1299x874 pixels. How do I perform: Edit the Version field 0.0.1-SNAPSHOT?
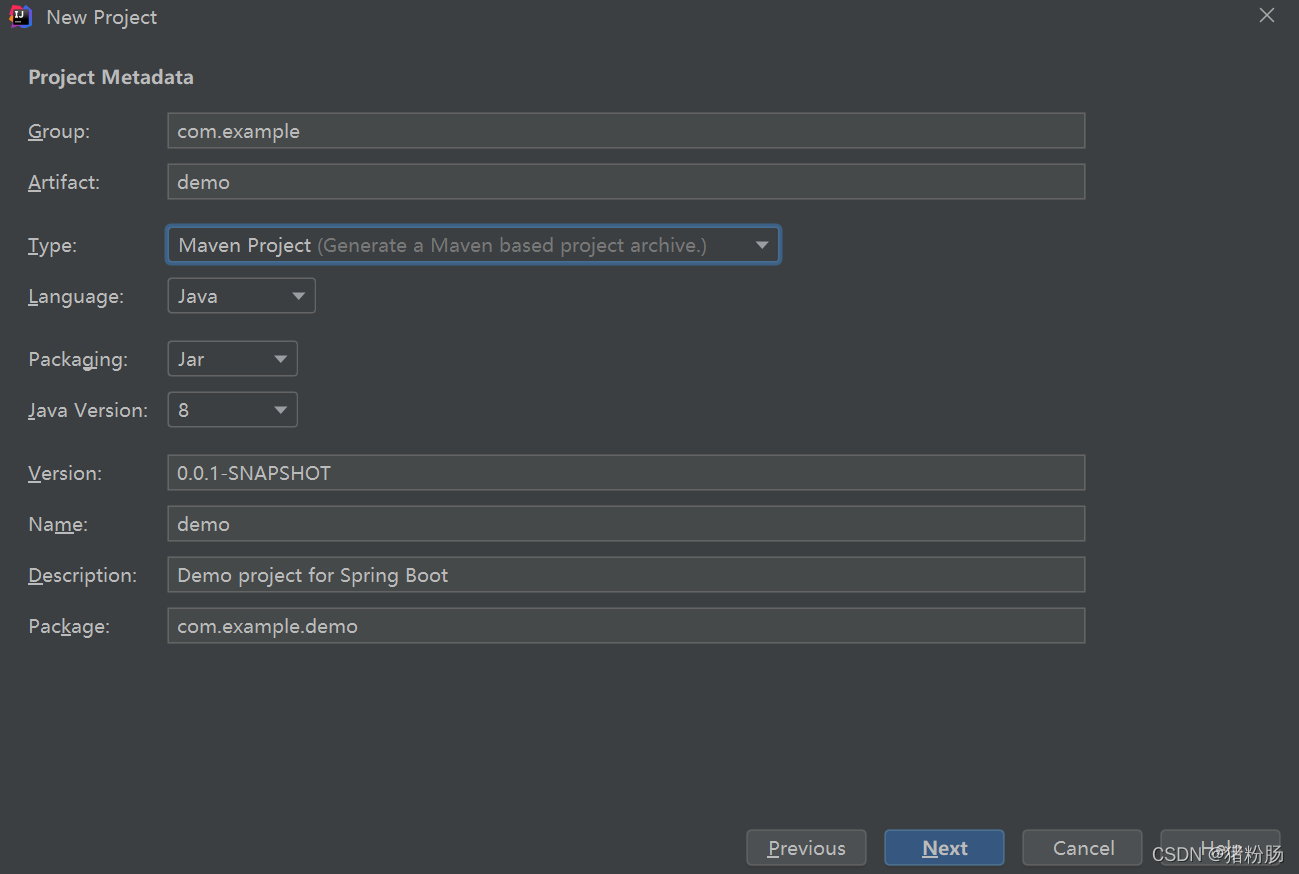pos(626,473)
